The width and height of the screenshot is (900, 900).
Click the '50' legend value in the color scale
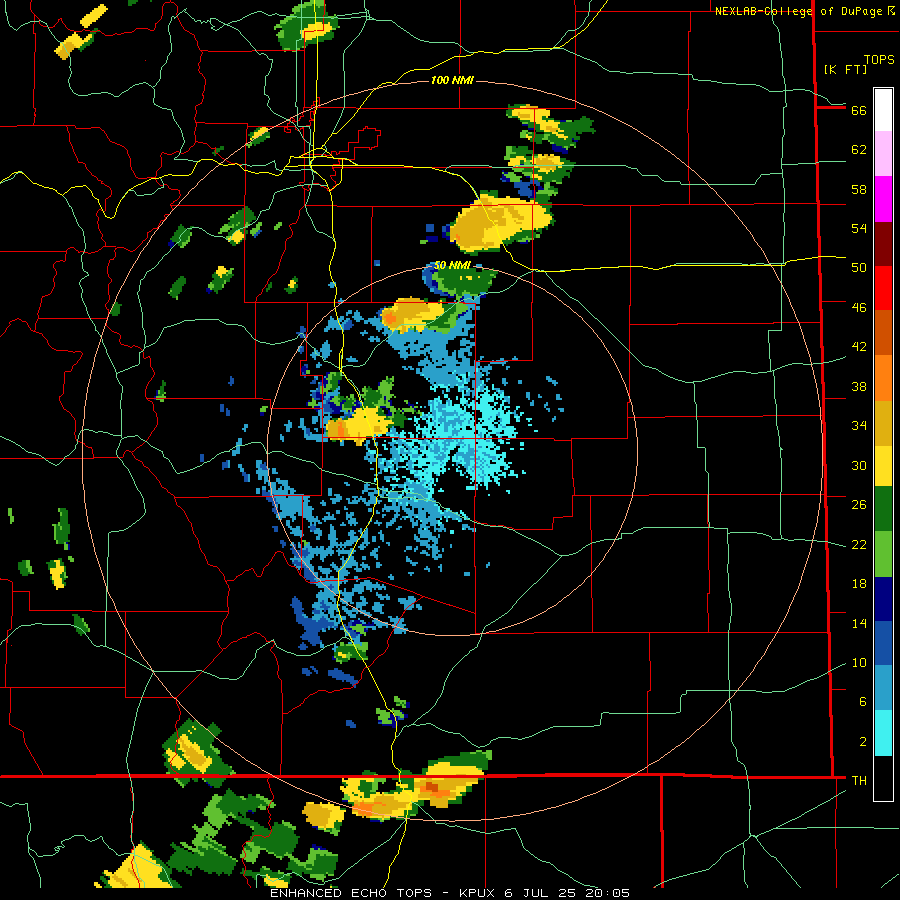point(859,267)
